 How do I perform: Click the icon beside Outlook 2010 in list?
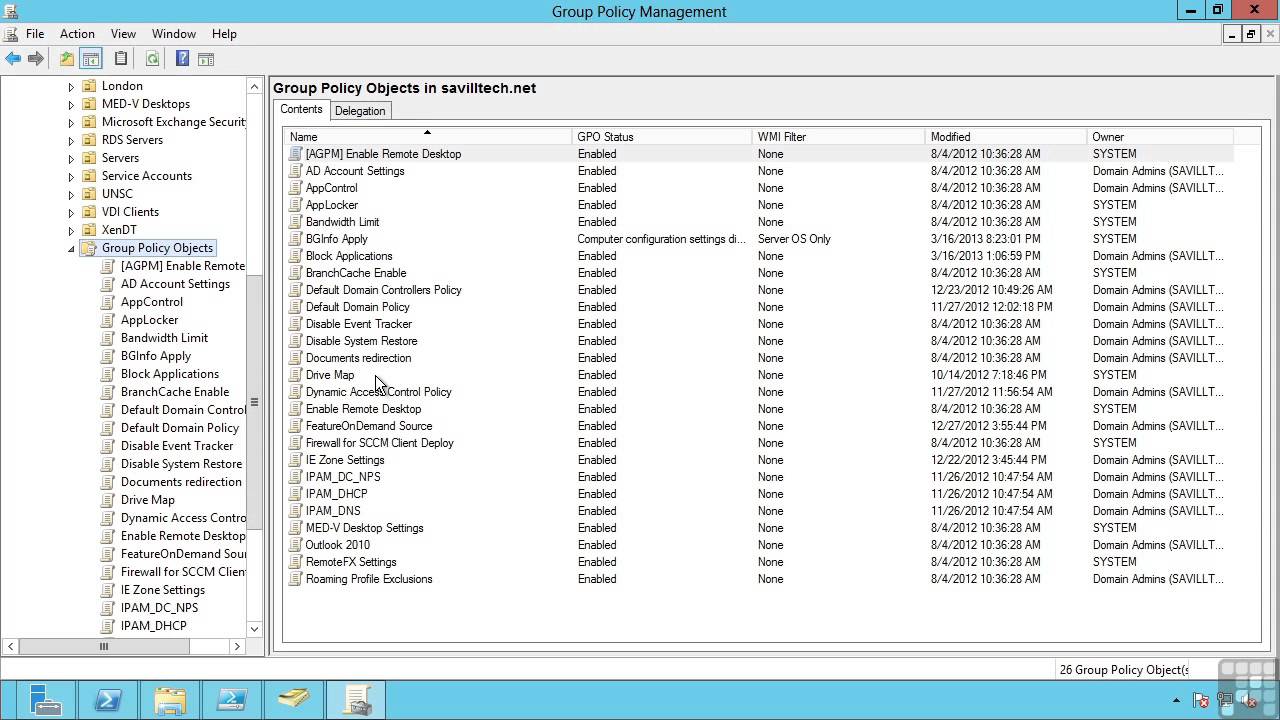295,545
